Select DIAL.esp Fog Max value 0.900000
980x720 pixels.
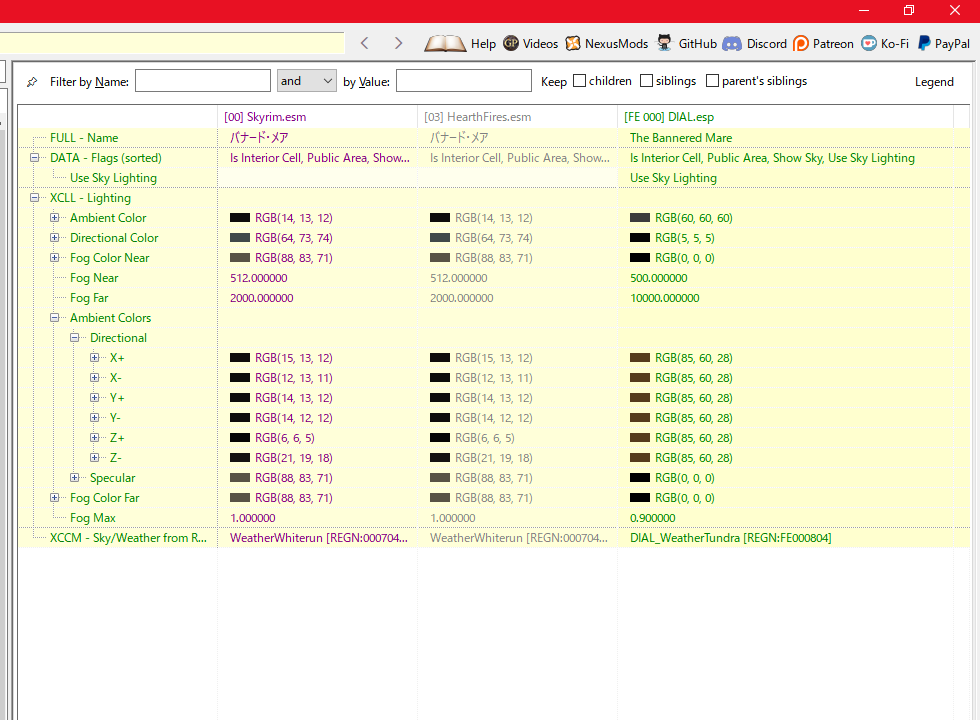click(x=652, y=518)
